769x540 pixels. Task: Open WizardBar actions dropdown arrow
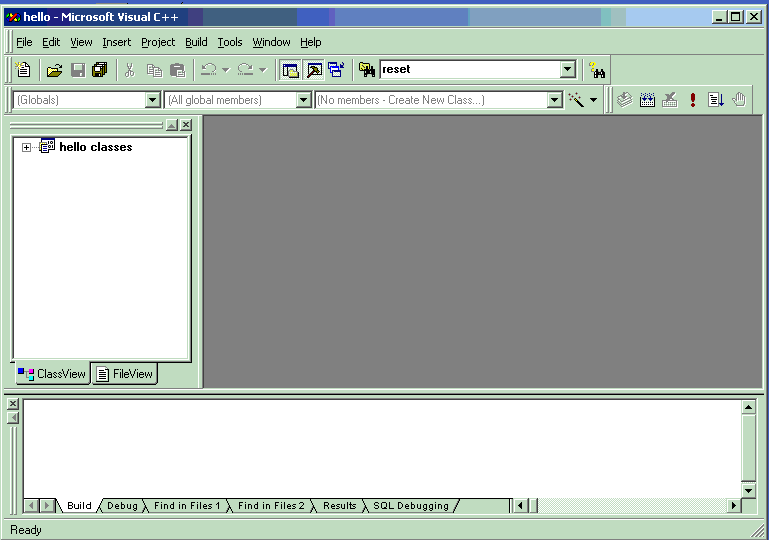pyautogui.click(x=593, y=100)
